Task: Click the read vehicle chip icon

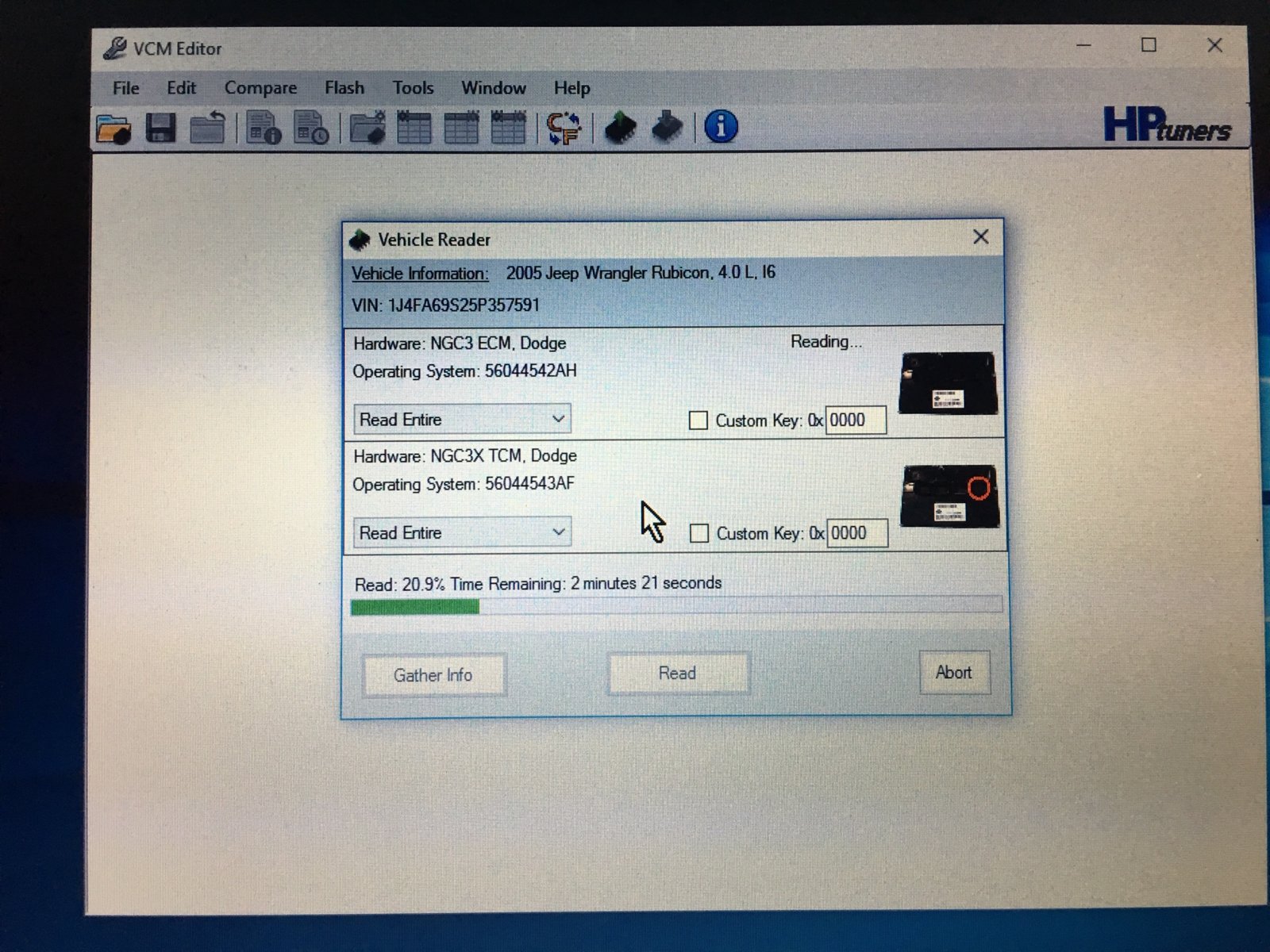Action: point(620,127)
